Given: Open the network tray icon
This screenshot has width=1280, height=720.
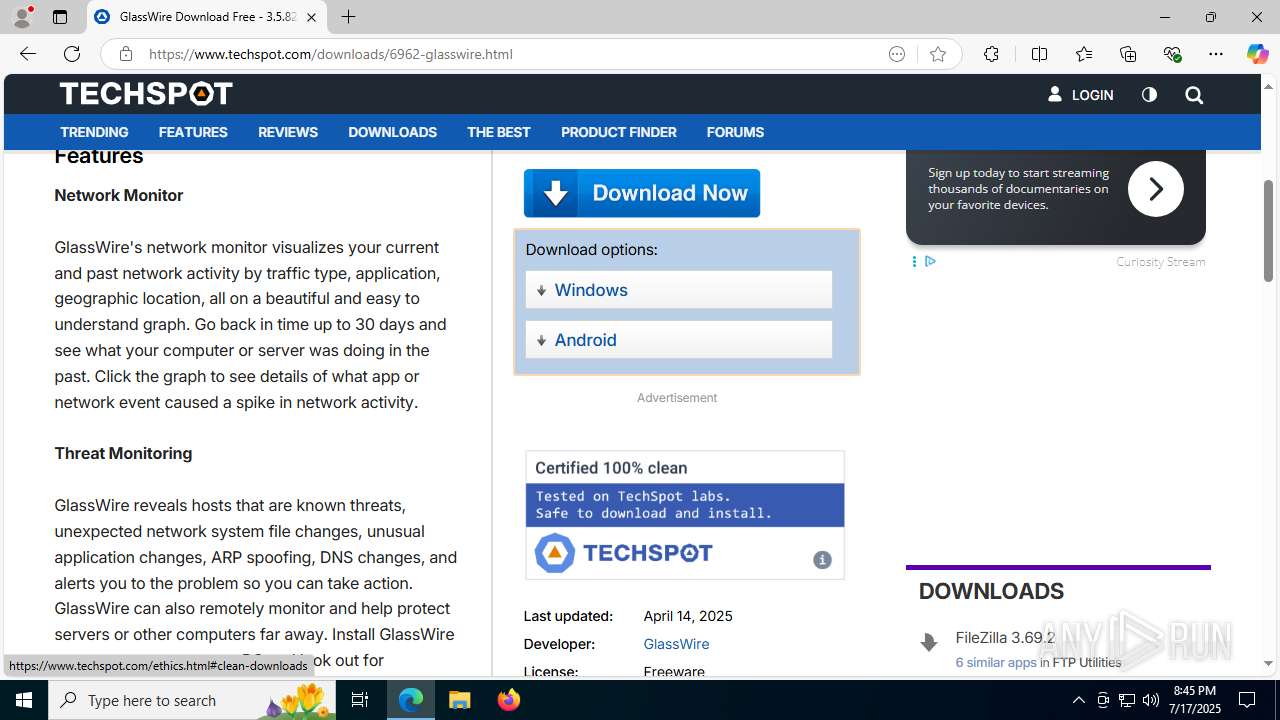Looking at the screenshot, I should click(1127, 700).
